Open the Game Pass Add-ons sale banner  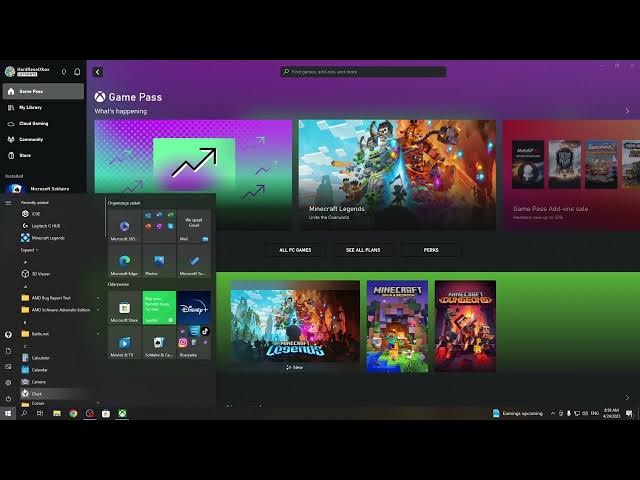coord(571,175)
